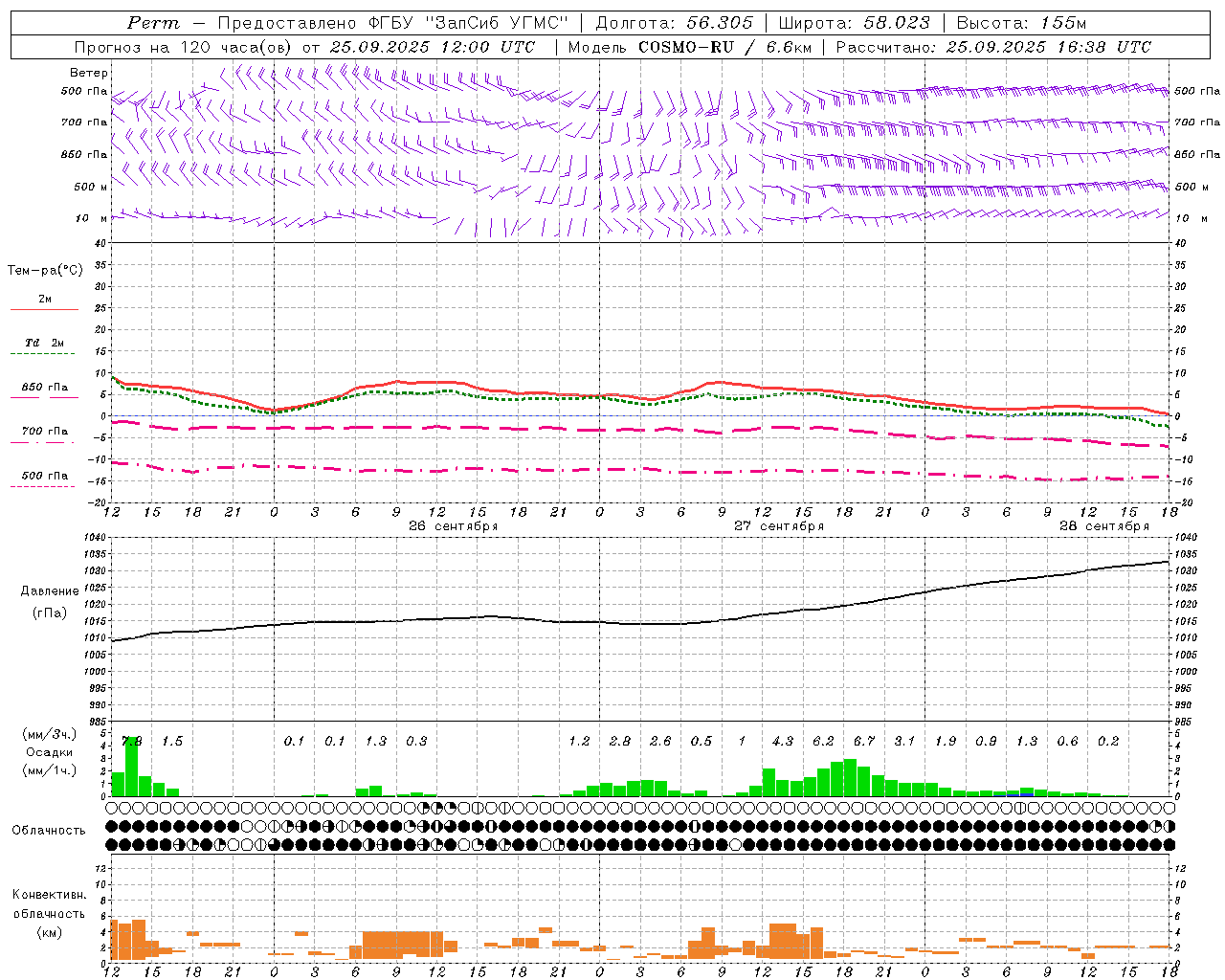
Task: Click the station name Perm in the header
Action: [x=154, y=23]
